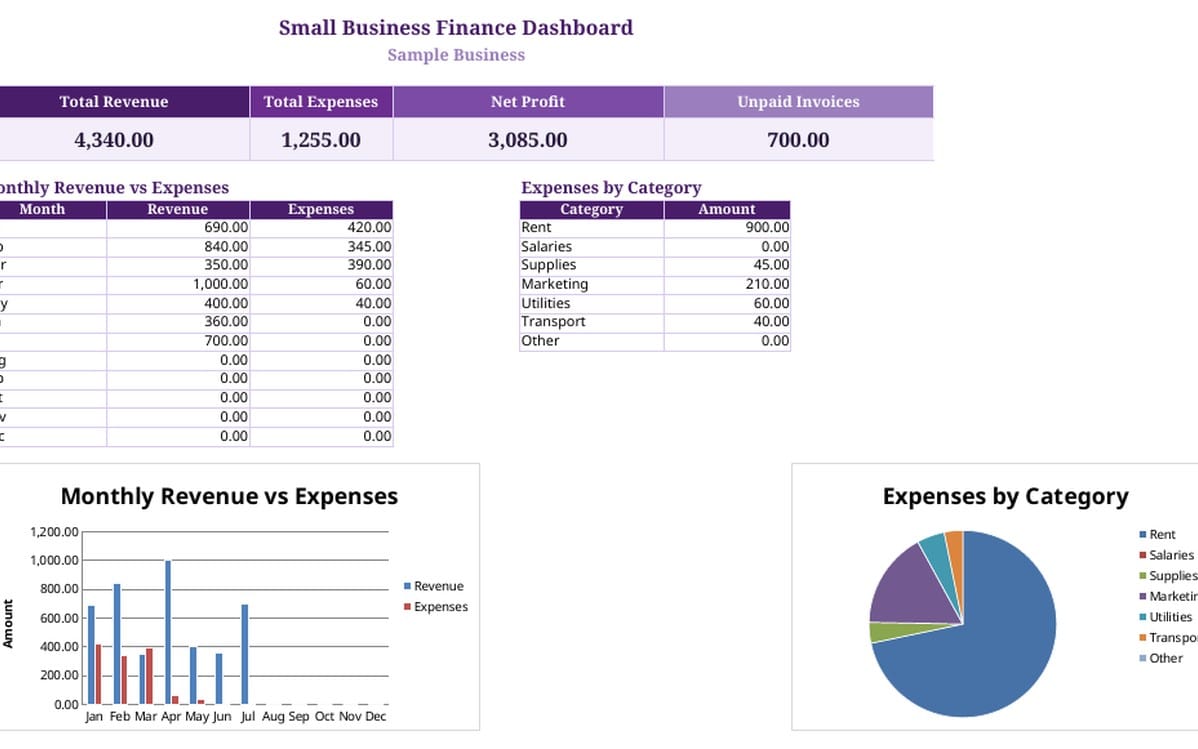The image size is (1198, 749).
Task: Click the 1,200.00 y-axis label
Action: coord(54,531)
